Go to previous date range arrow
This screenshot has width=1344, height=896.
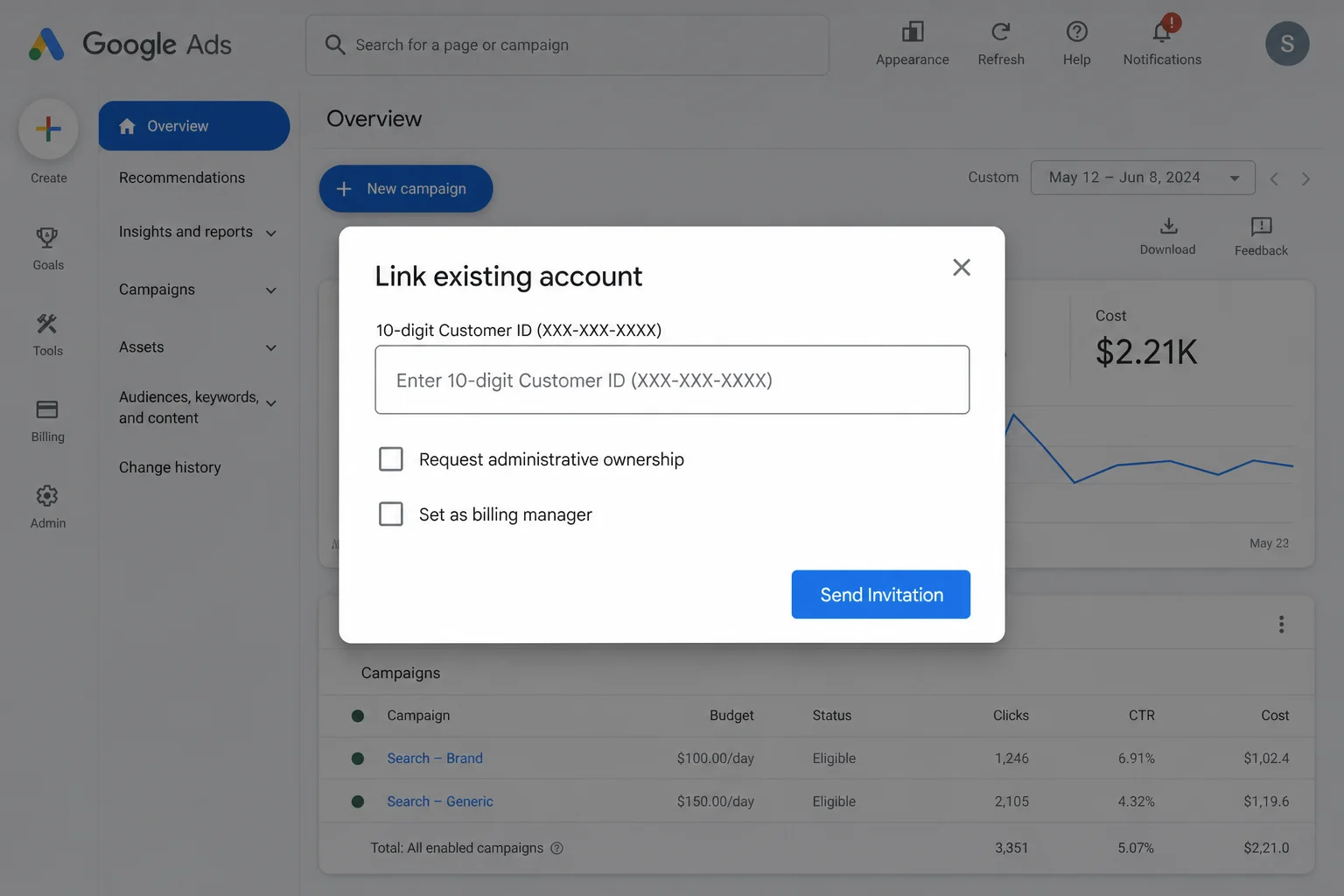[1274, 178]
